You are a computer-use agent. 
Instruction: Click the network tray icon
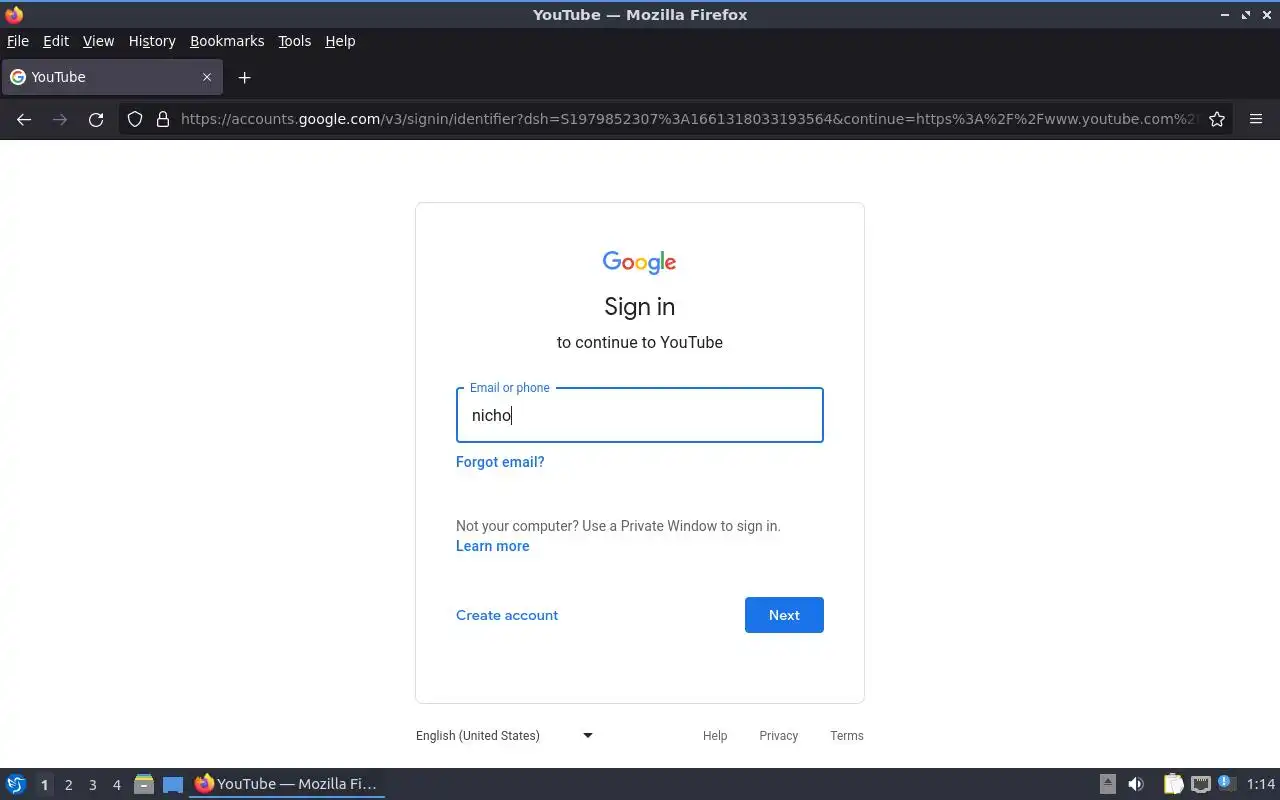1201,784
